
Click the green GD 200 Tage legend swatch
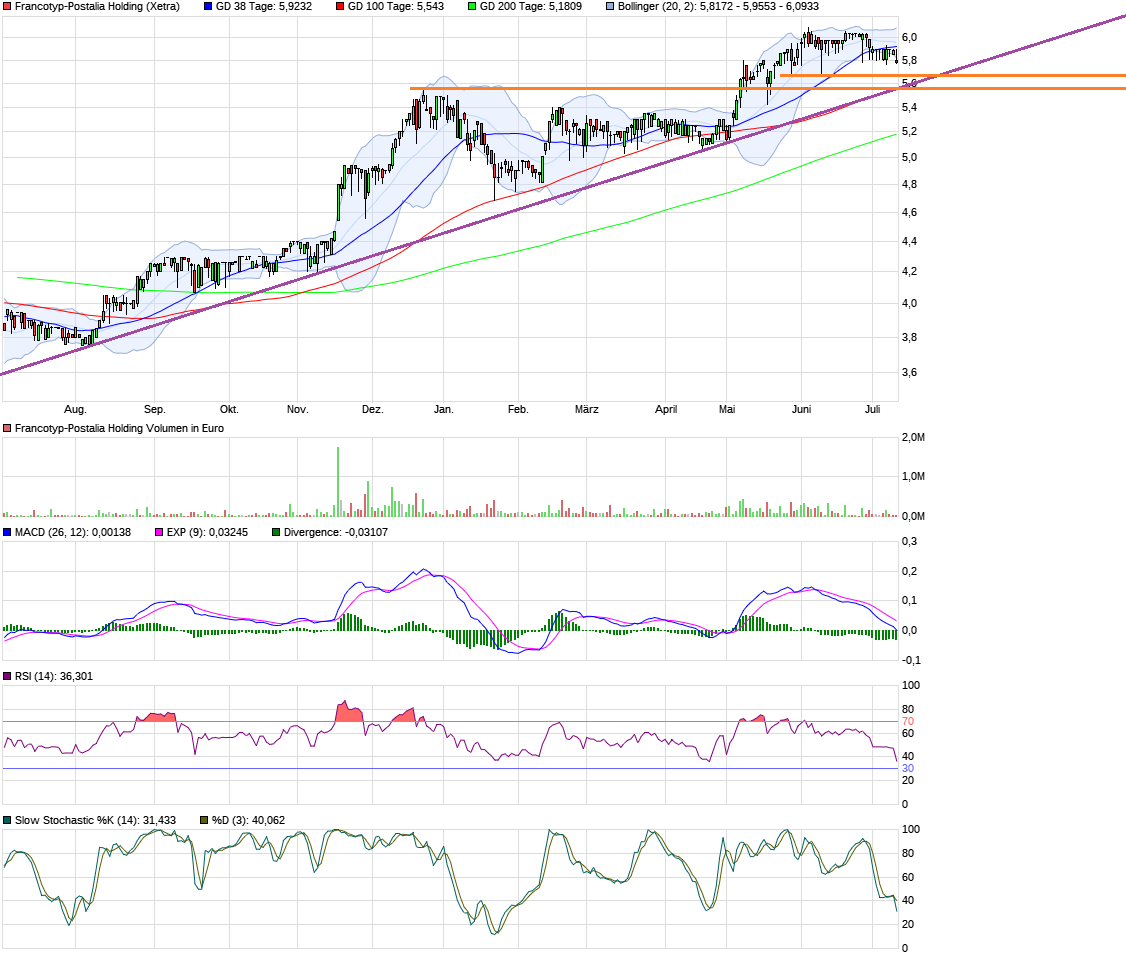coord(472,6)
